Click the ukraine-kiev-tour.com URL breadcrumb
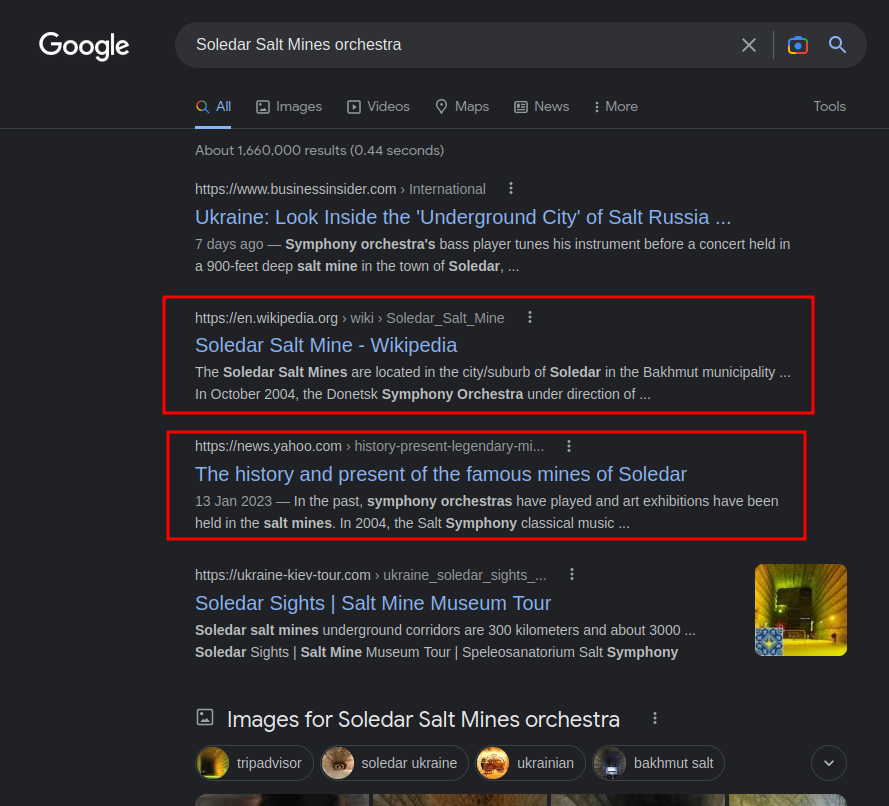The height and width of the screenshot is (806, 889). coord(371,575)
